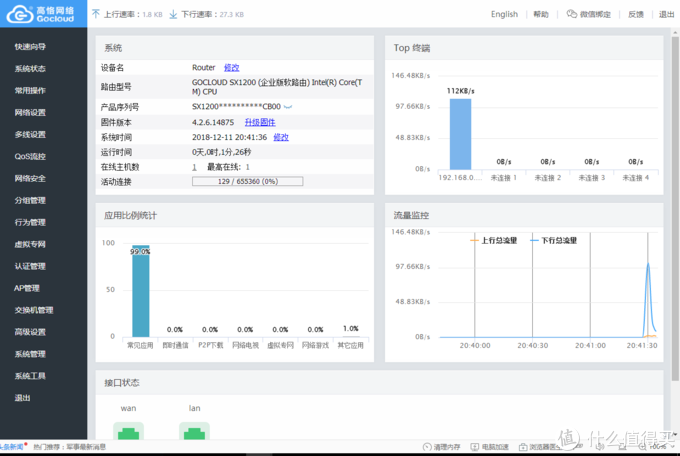Expand QoS流控 in the sidebar
Image resolution: width=680 pixels, height=456 pixels.
click(x=30, y=157)
